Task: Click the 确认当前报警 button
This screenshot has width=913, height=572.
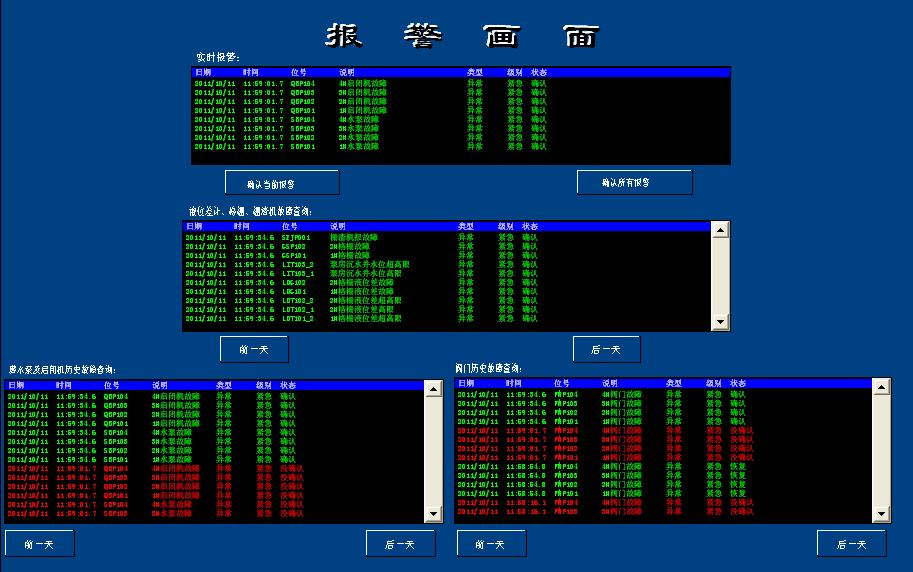Action: click(x=282, y=183)
